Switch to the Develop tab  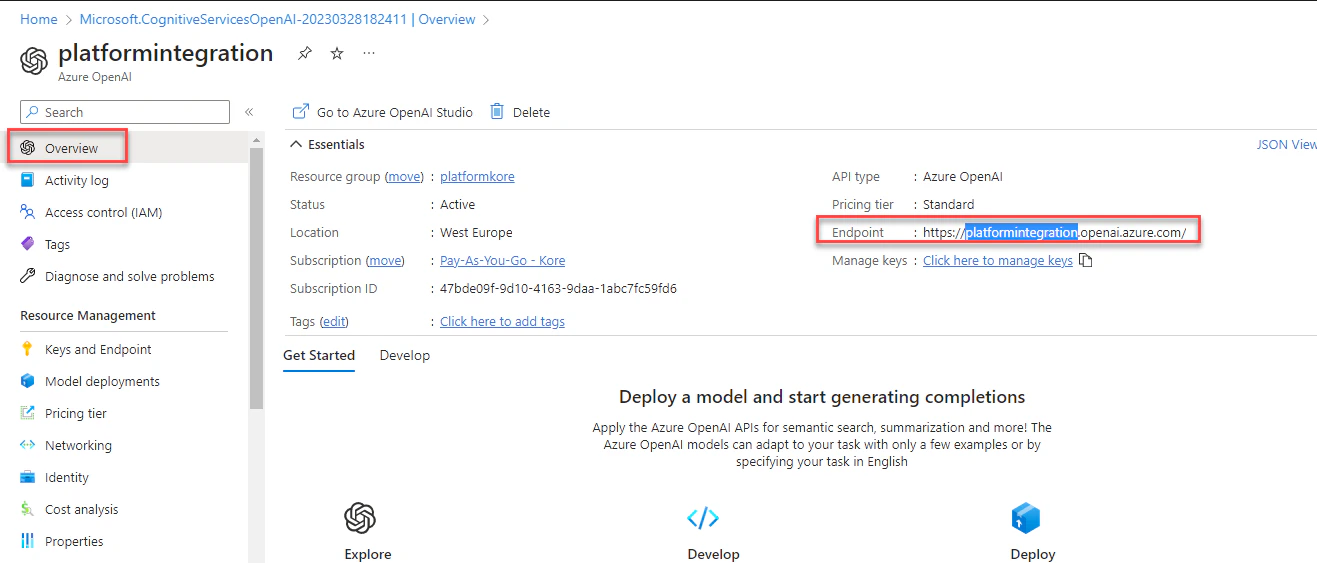(x=405, y=355)
